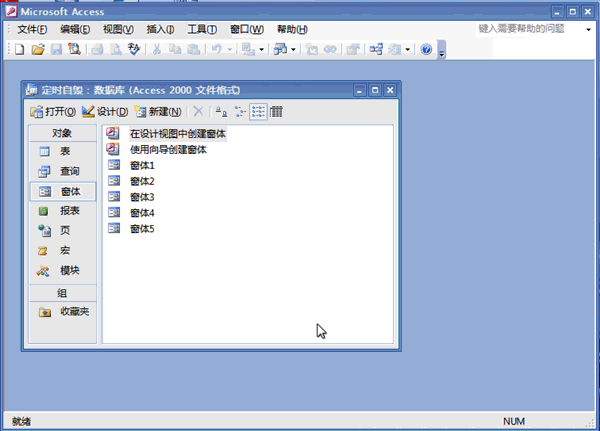Run the Spelling check icon
This screenshot has width=600, height=431.
coord(134,49)
